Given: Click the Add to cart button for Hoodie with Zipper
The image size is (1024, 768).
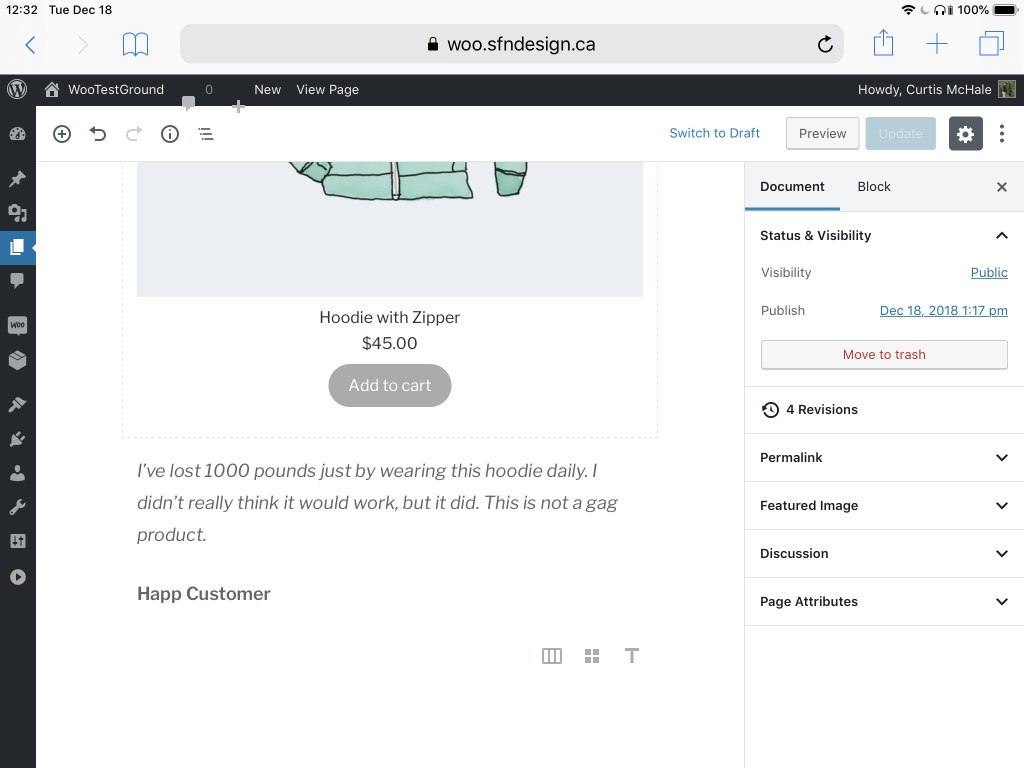Looking at the screenshot, I should pyautogui.click(x=389, y=385).
